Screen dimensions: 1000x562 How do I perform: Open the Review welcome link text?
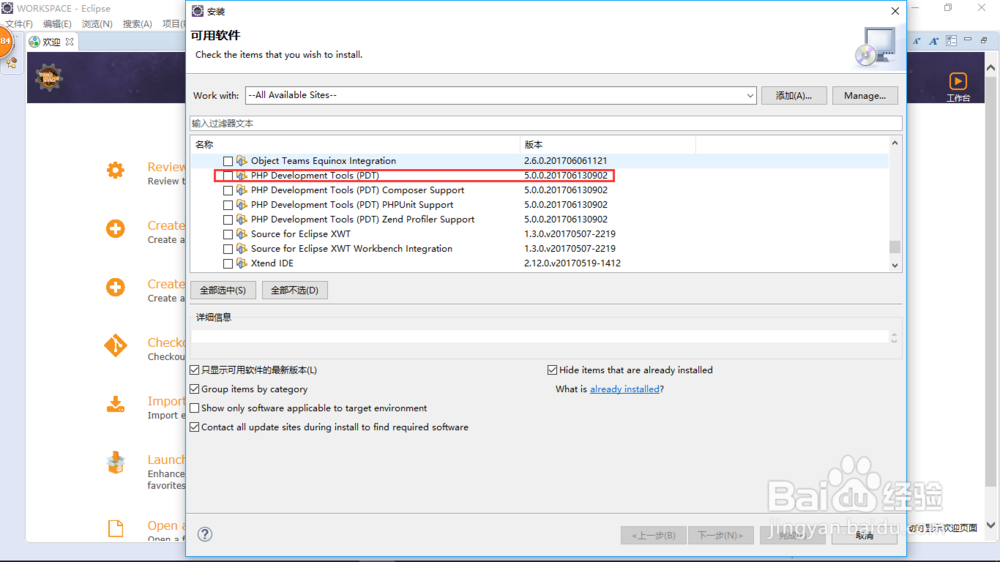tap(166, 167)
